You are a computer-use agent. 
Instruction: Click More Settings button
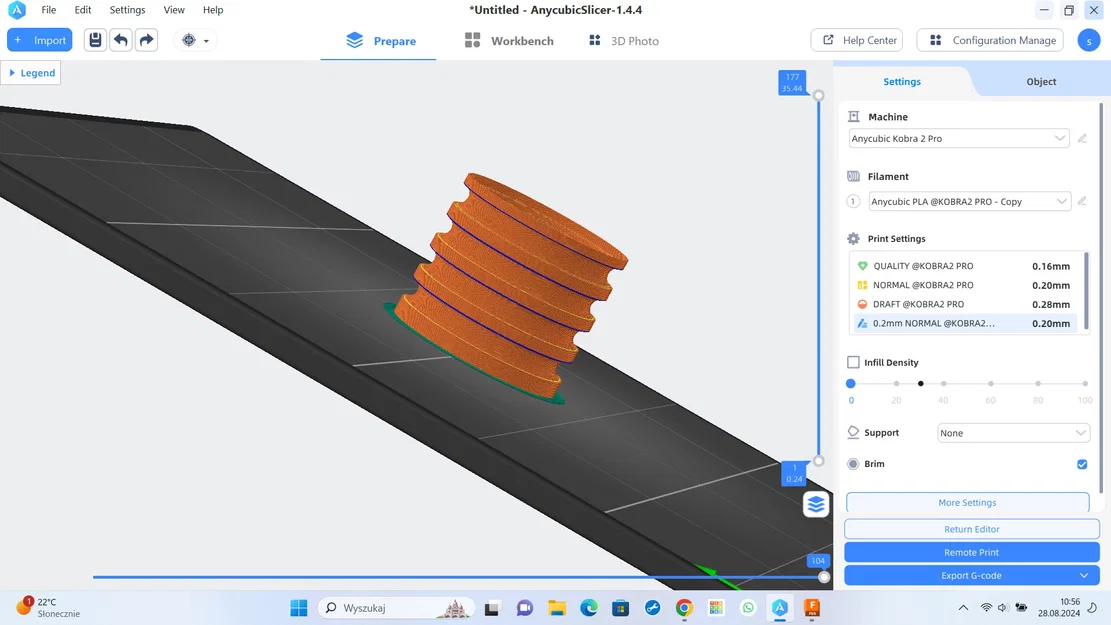(967, 502)
